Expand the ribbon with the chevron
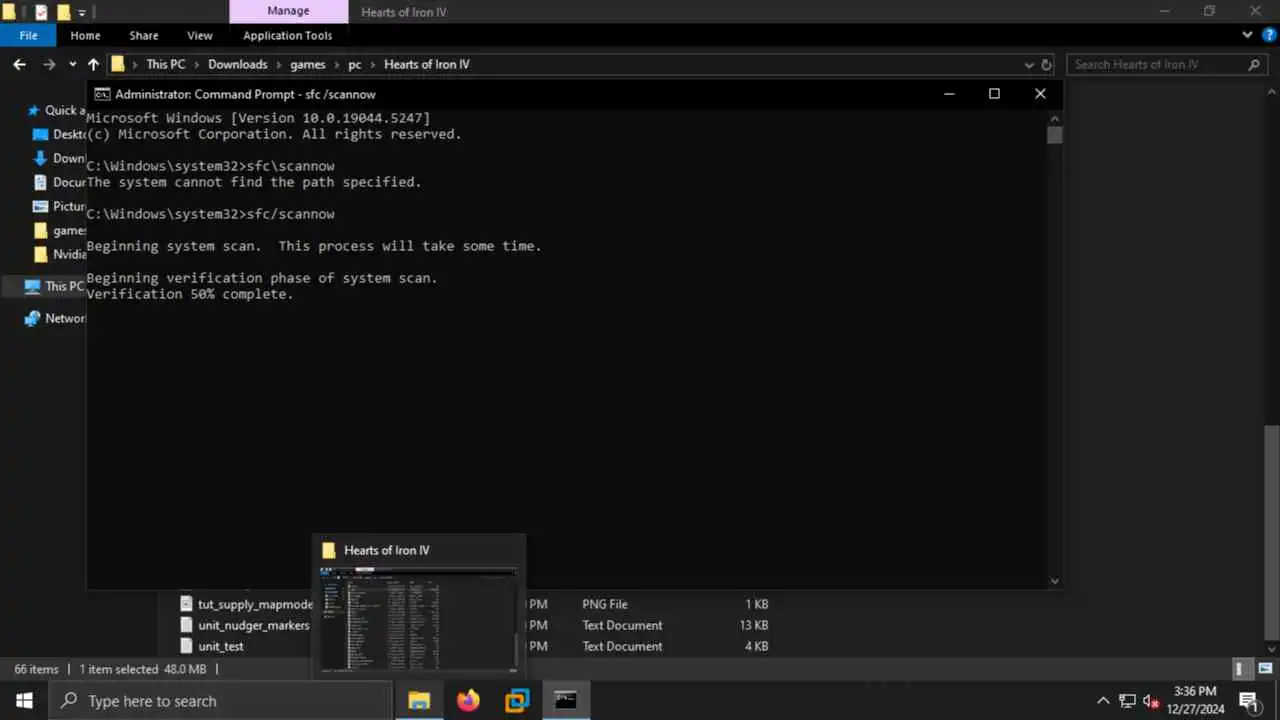This screenshot has width=1280, height=720. click(x=1247, y=35)
